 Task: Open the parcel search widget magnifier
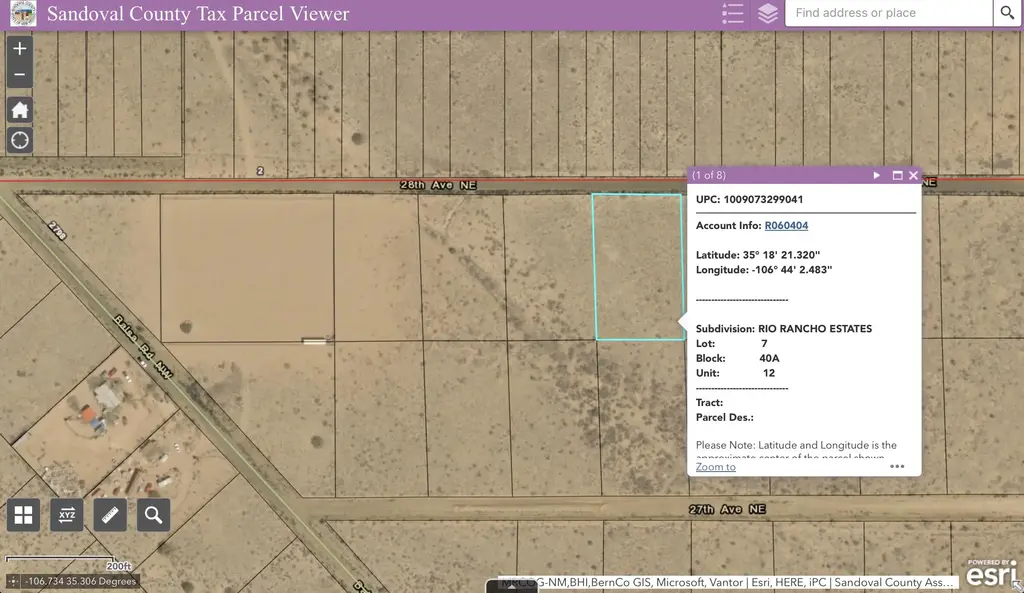tap(153, 515)
